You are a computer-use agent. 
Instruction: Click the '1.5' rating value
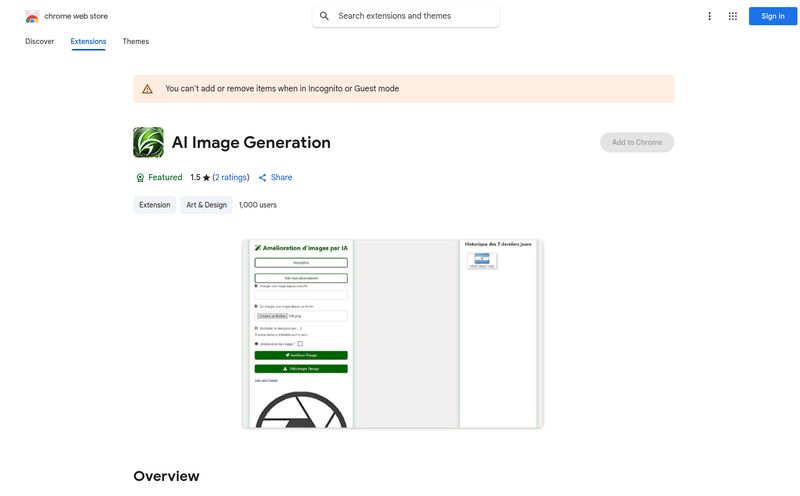[x=195, y=178]
